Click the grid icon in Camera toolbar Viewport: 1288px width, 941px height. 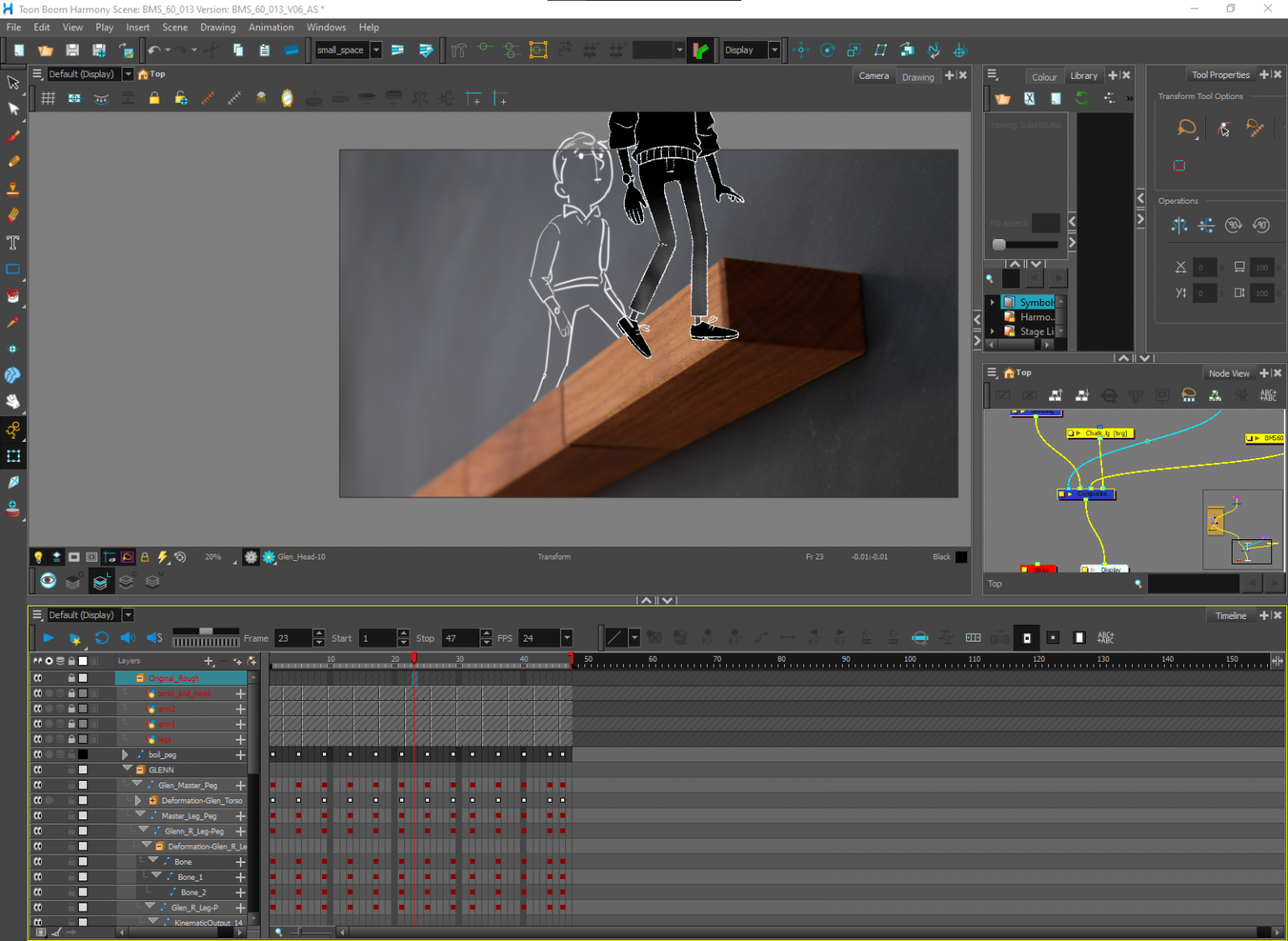[x=49, y=99]
